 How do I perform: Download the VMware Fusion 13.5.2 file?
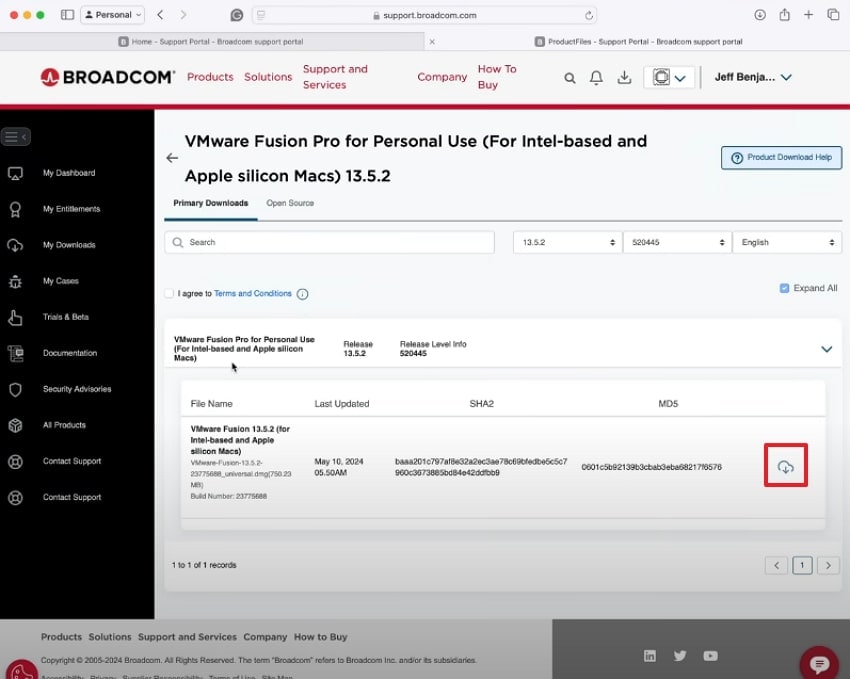click(x=785, y=466)
